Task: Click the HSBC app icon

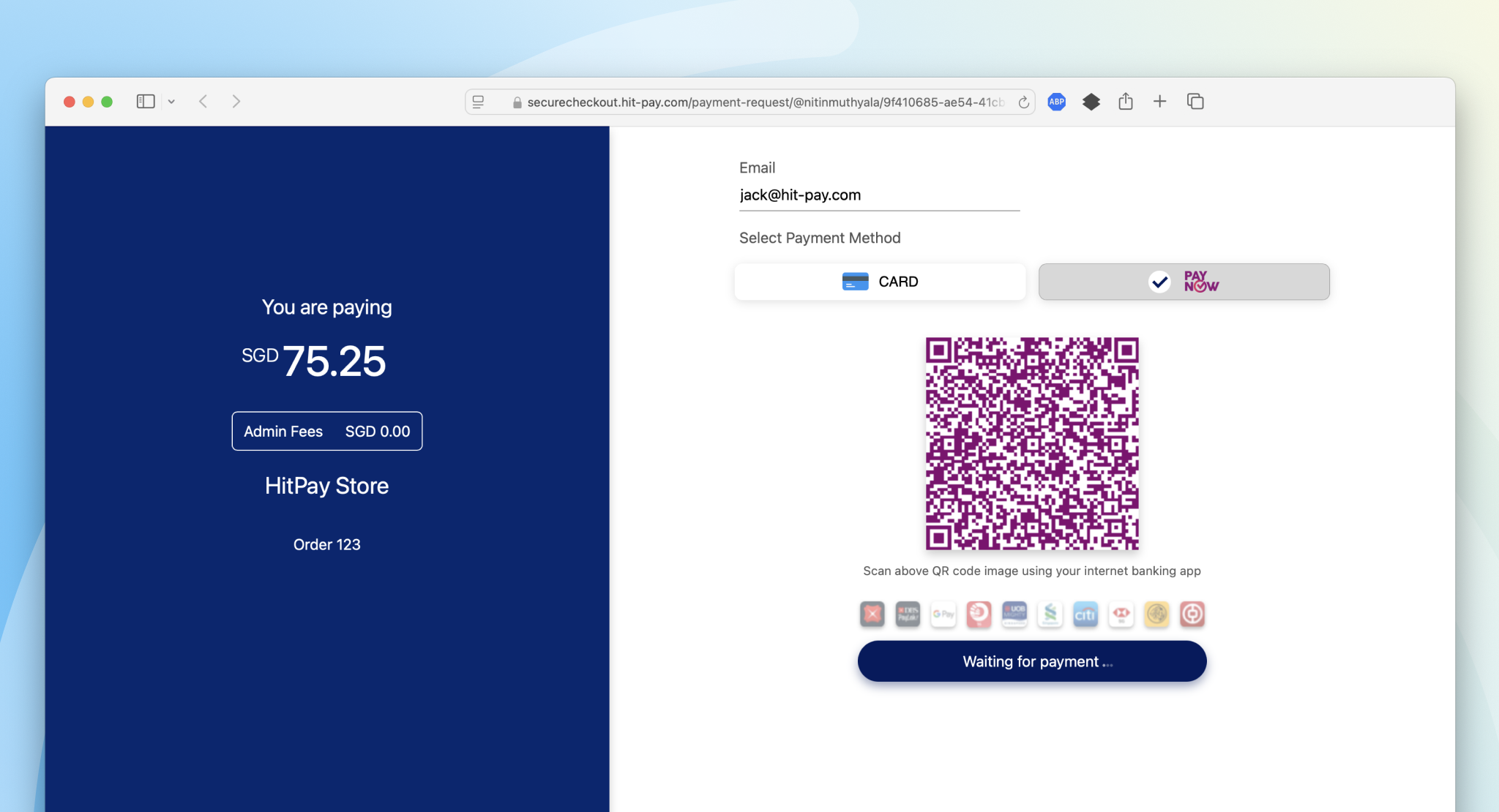Action: (x=1121, y=614)
